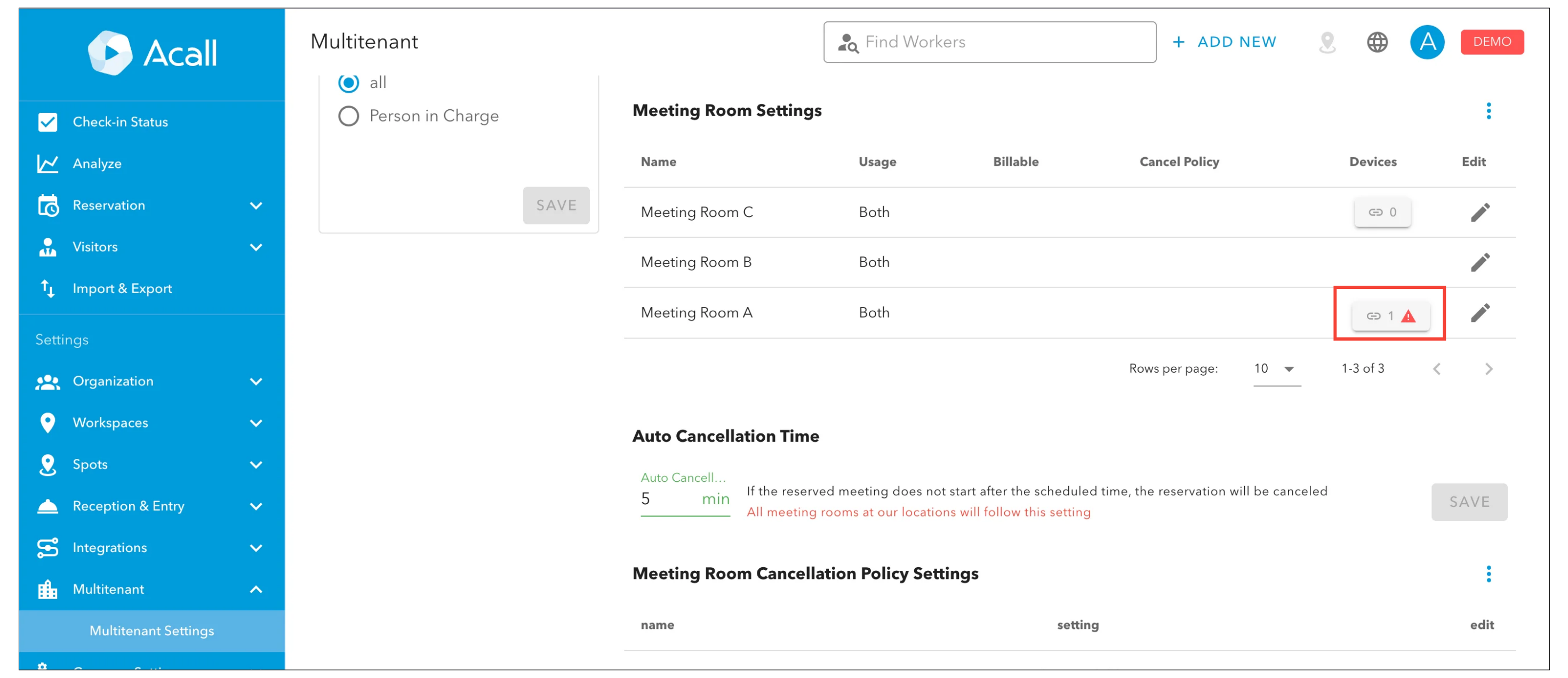Open Cancellation Policy Settings three-dot menu
This screenshot has height=678, width=1568.
point(1488,574)
